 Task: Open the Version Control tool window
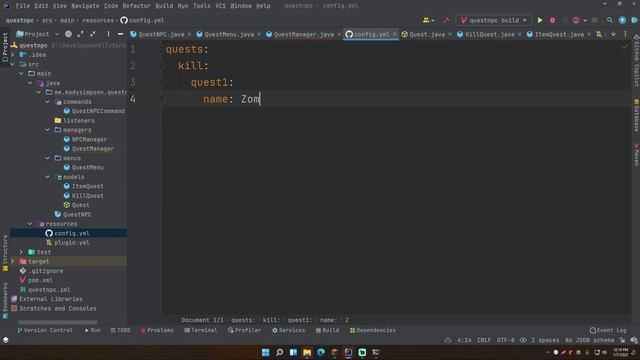click(44, 330)
